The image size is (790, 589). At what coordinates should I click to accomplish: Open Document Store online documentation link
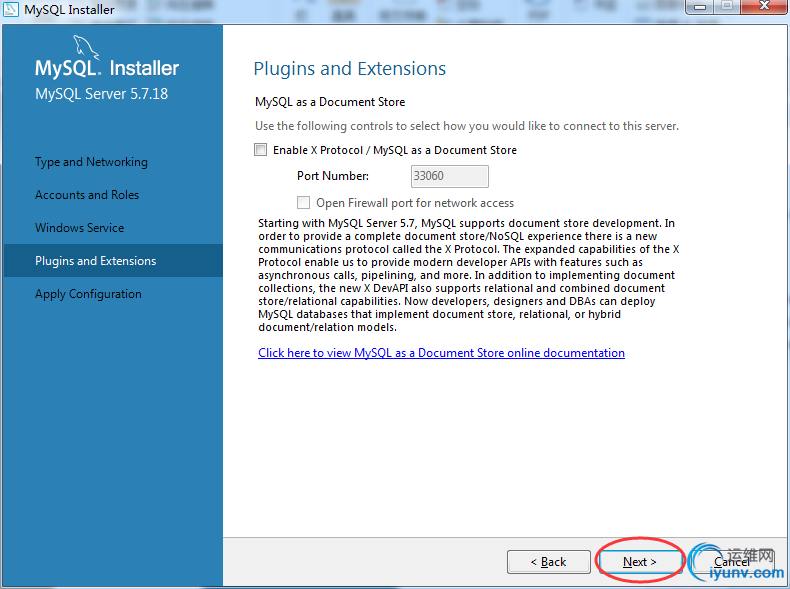tap(441, 353)
